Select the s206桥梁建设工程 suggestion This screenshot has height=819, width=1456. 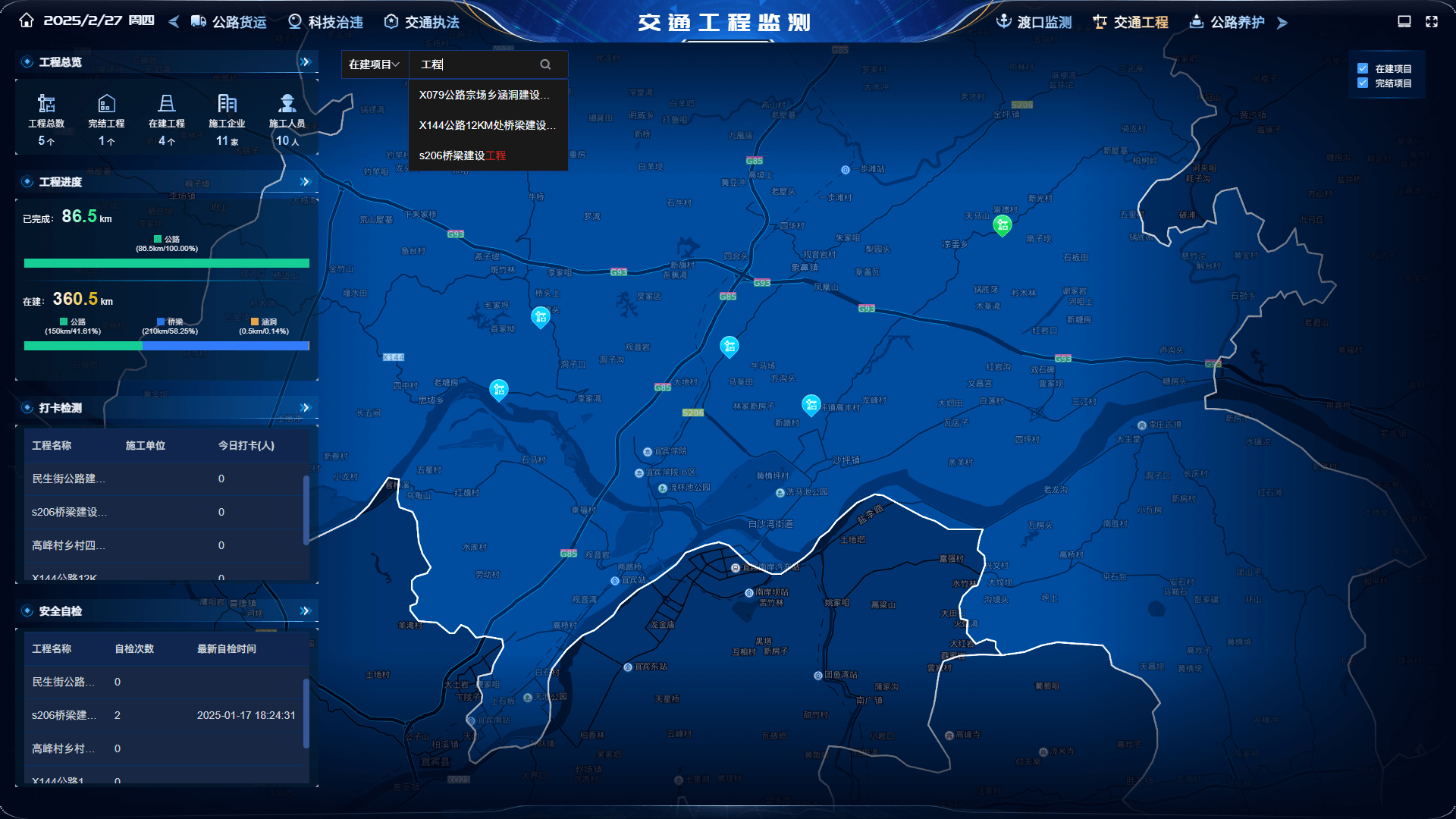(463, 155)
